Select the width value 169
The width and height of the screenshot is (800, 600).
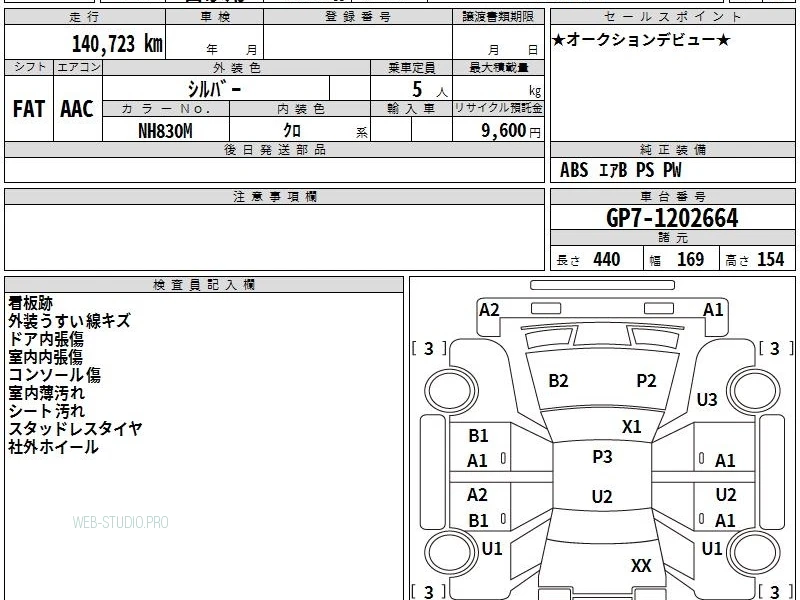tap(690, 259)
